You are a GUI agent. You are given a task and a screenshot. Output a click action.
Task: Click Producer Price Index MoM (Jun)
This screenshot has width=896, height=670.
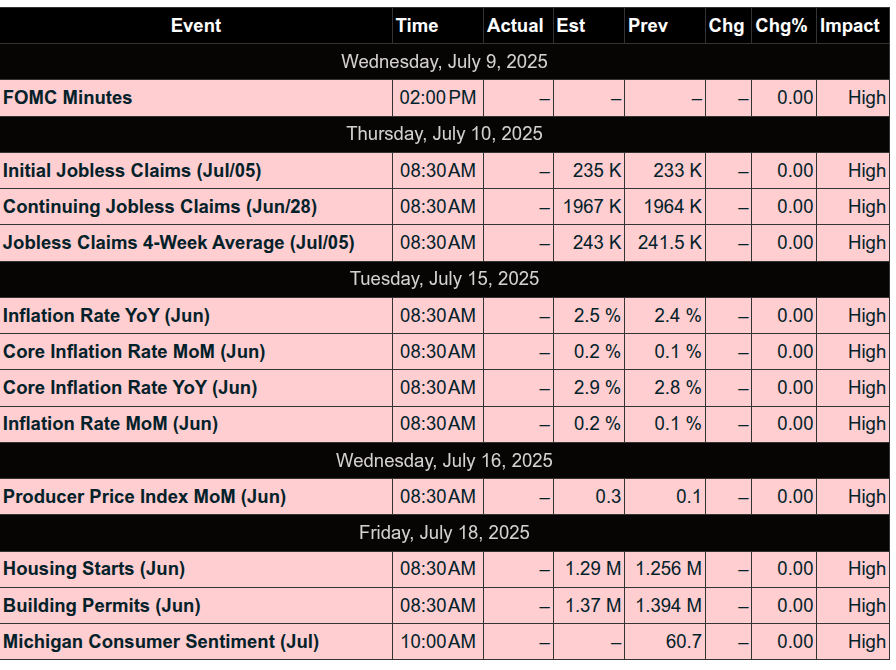144,497
